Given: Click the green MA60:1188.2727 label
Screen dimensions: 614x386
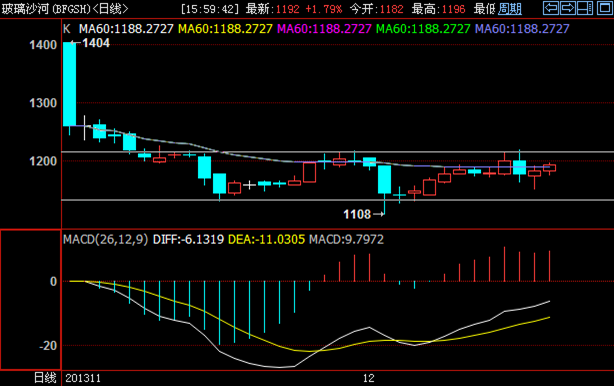Looking at the screenshot, I should (423, 29).
